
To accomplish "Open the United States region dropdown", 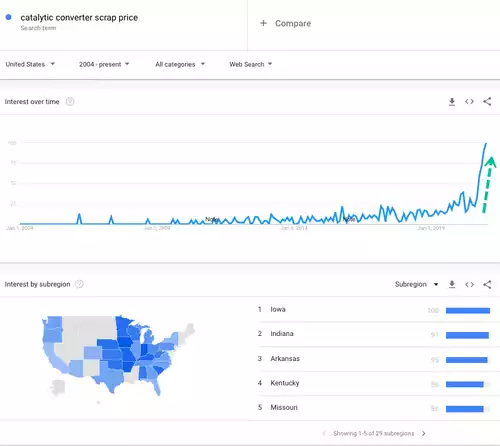I will click(x=30, y=64).
